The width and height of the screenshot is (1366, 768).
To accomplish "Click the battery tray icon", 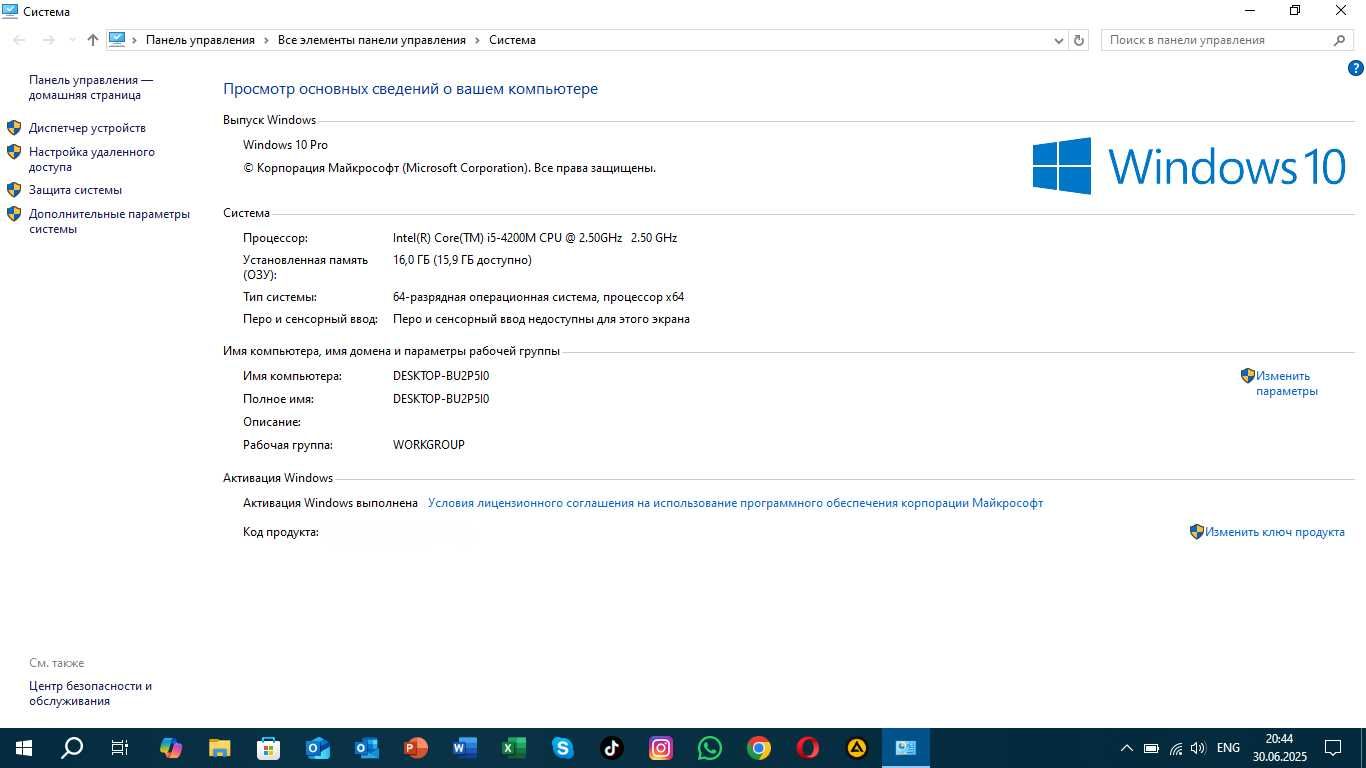I will [1151, 748].
